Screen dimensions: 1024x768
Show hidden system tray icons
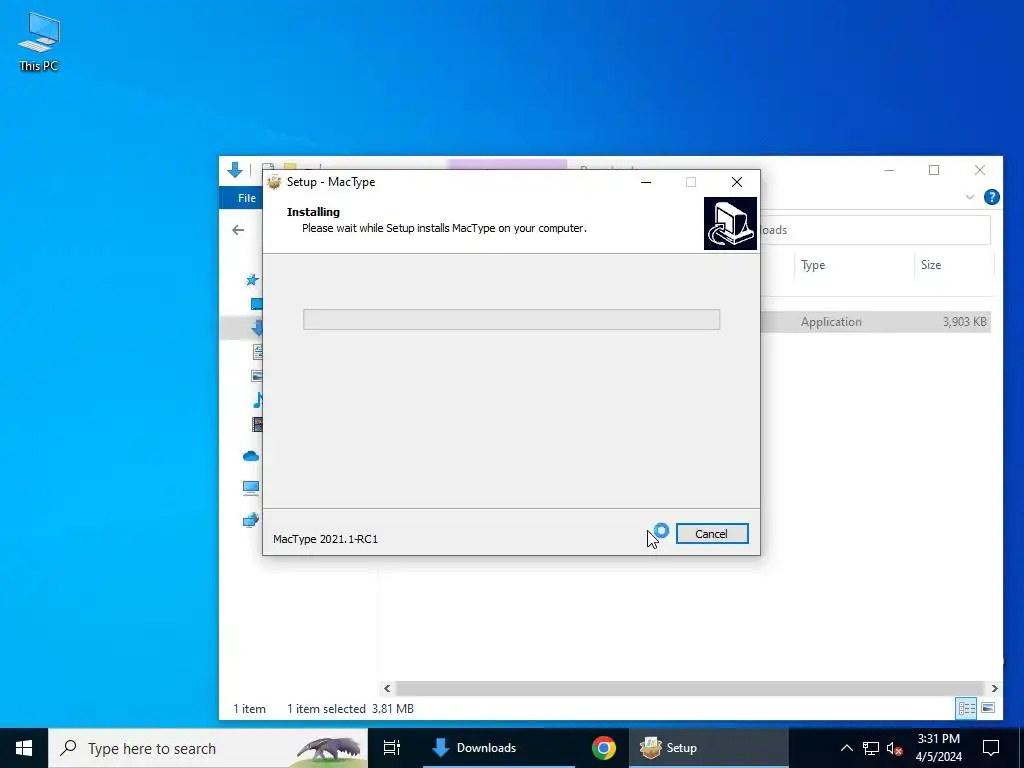pos(846,748)
